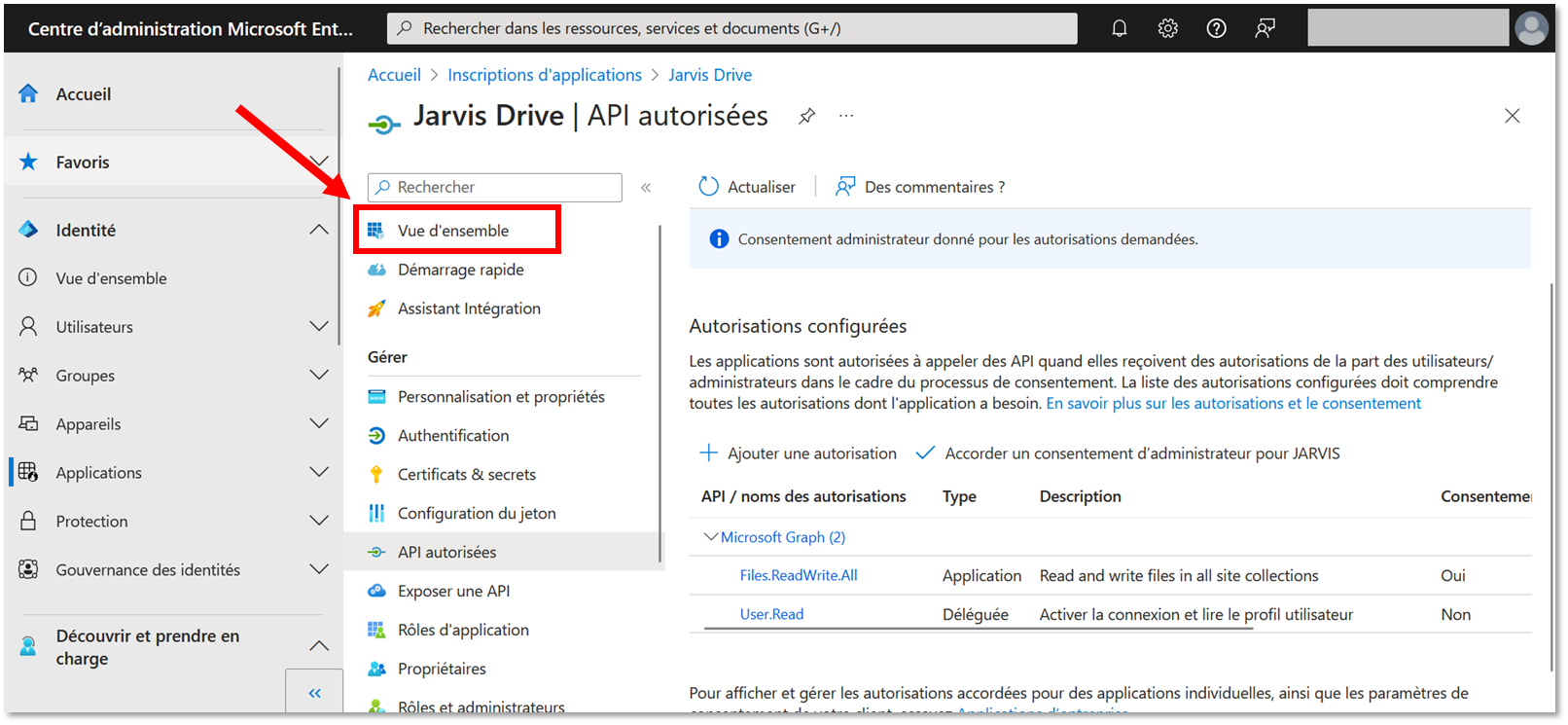Collapse the resource menu next to search
The height and width of the screenshot is (725, 1568).
pos(646,187)
